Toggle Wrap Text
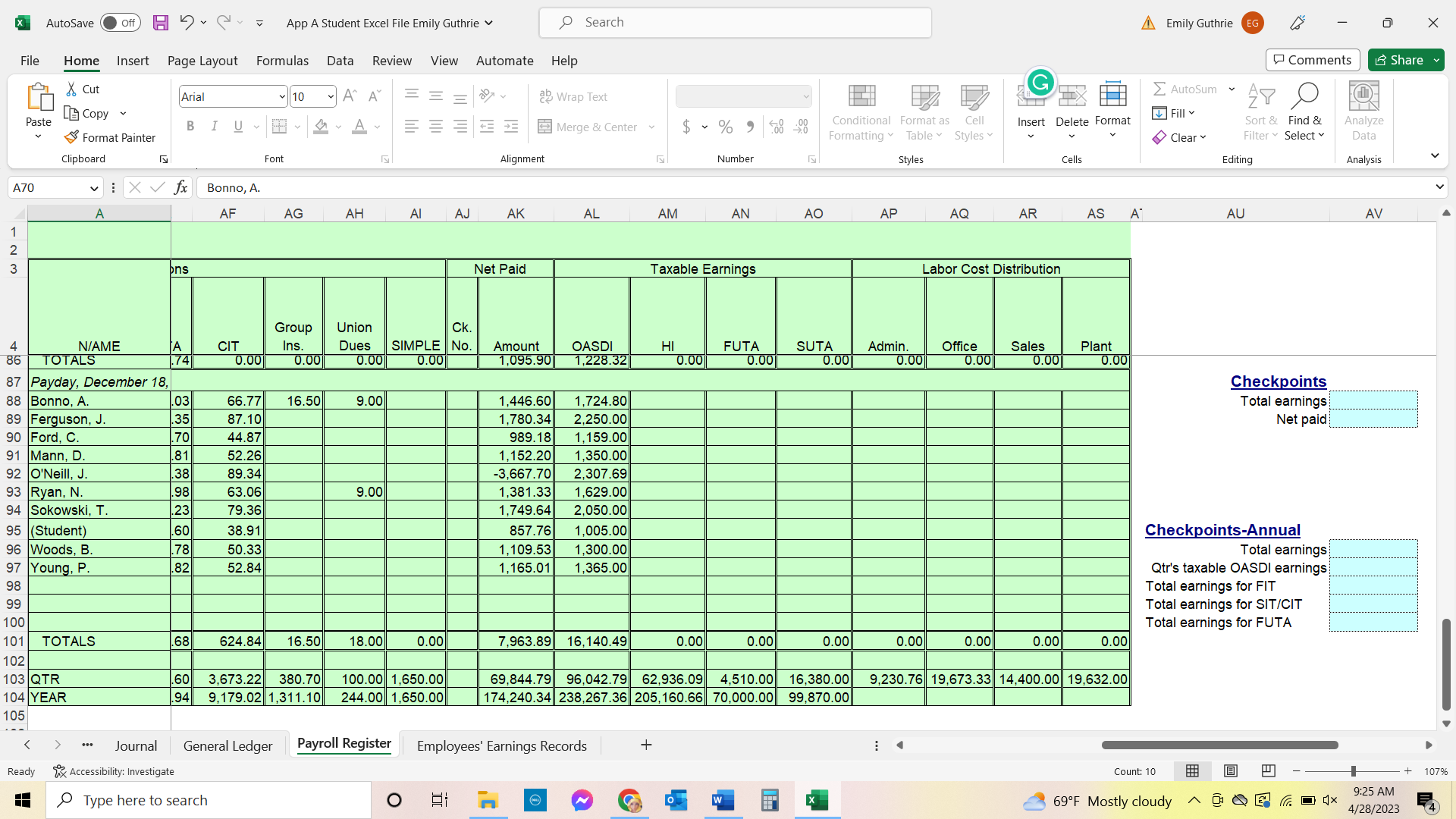Image resolution: width=1456 pixels, height=819 pixels. (573, 96)
